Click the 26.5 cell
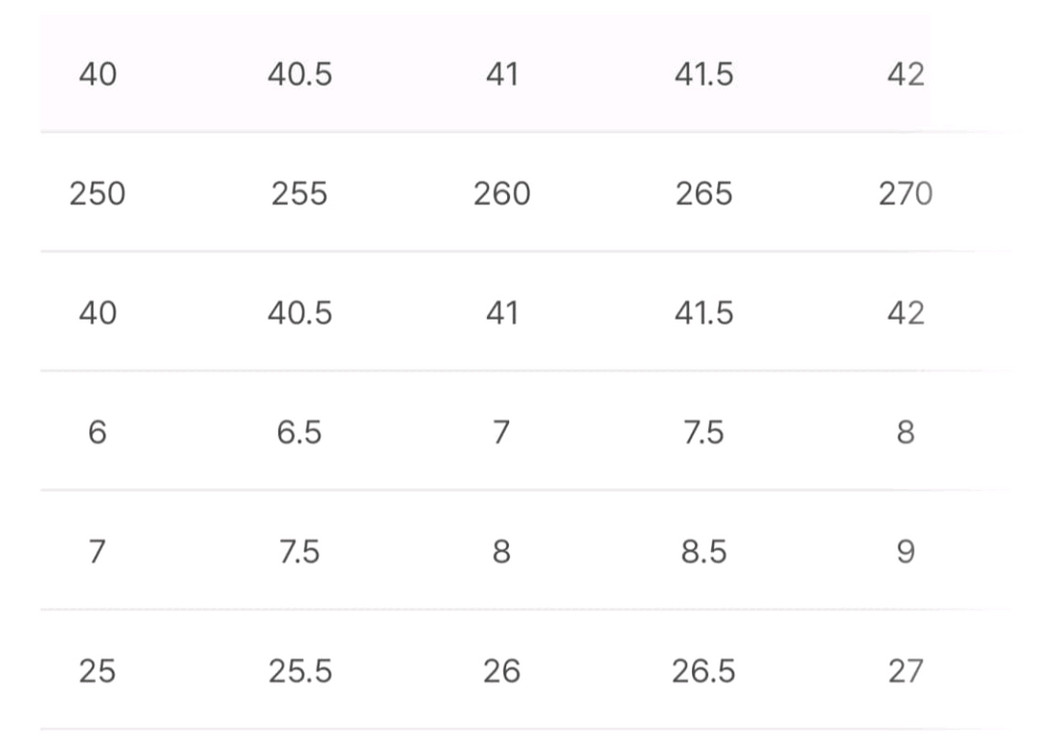 [703, 671]
